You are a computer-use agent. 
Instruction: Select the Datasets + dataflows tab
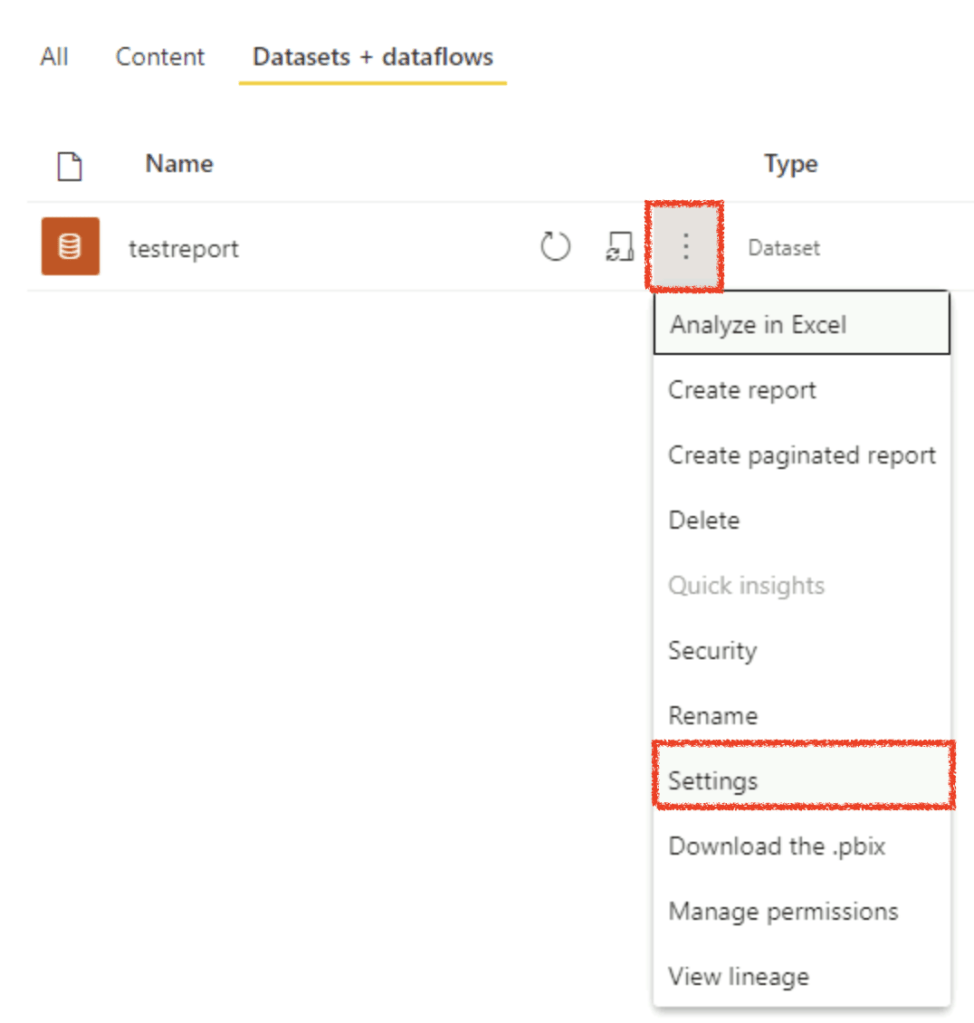click(x=372, y=57)
